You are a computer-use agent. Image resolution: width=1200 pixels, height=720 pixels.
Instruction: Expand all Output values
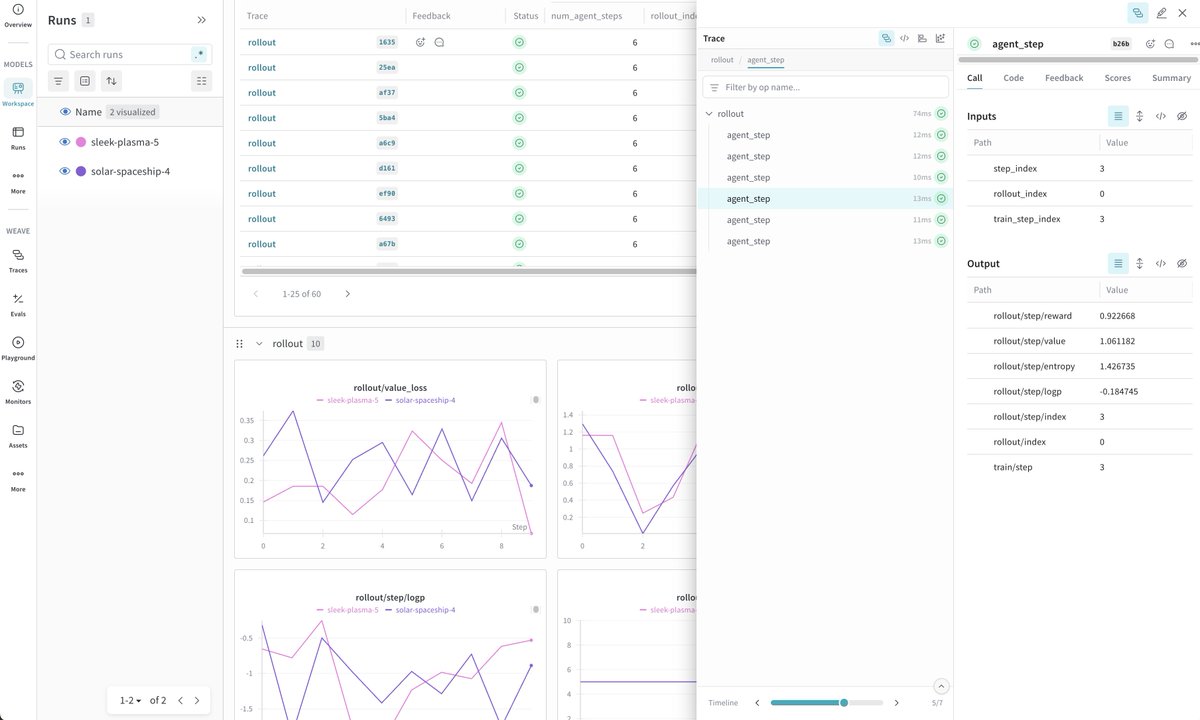pyautogui.click(x=1139, y=264)
